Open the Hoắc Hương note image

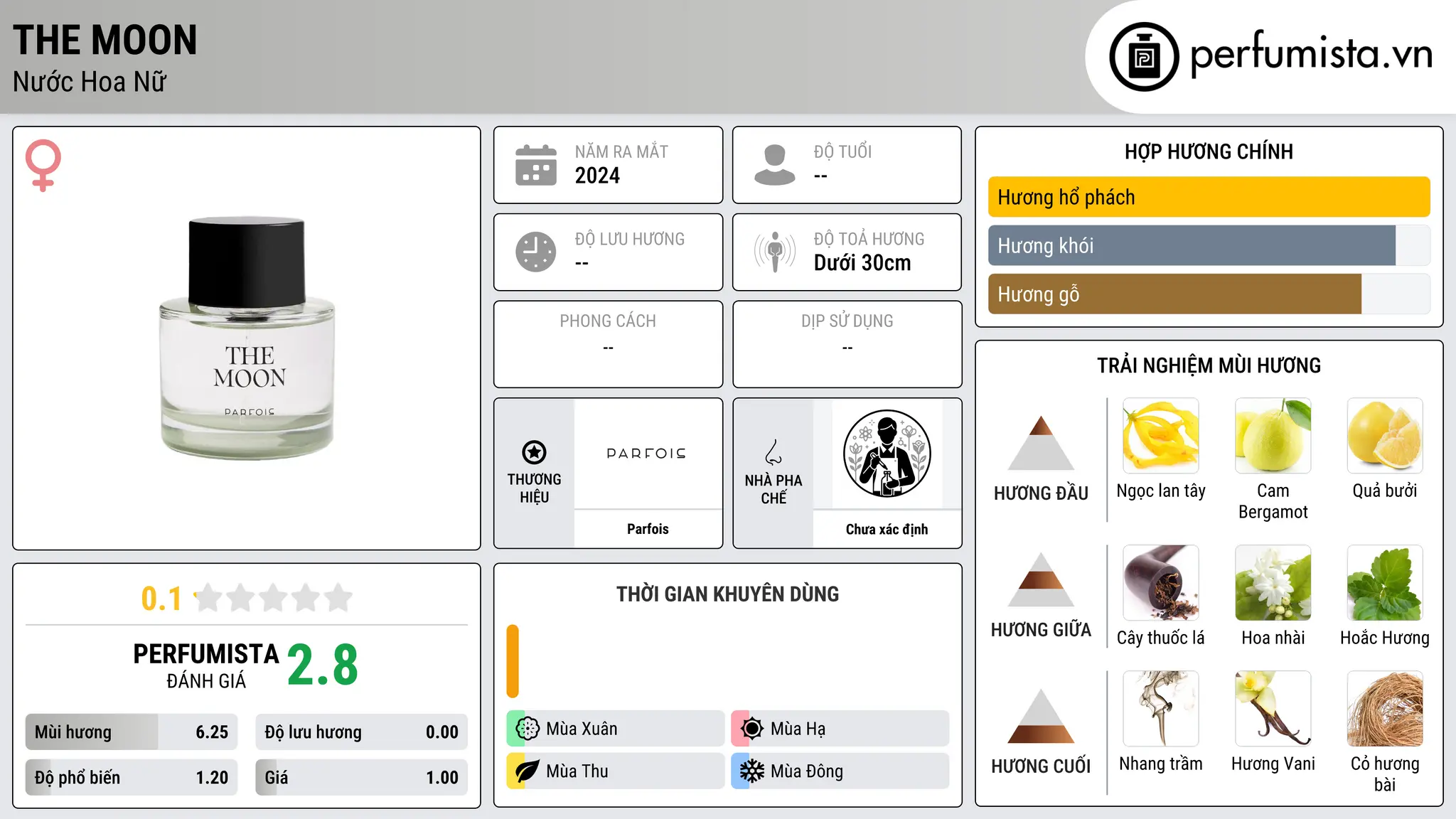[1385, 583]
